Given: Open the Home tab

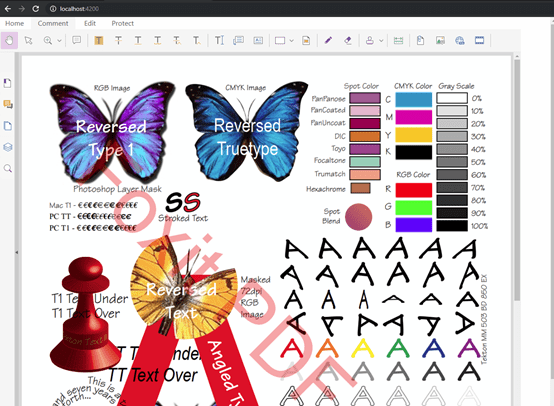Looking at the screenshot, I should click(14, 23).
